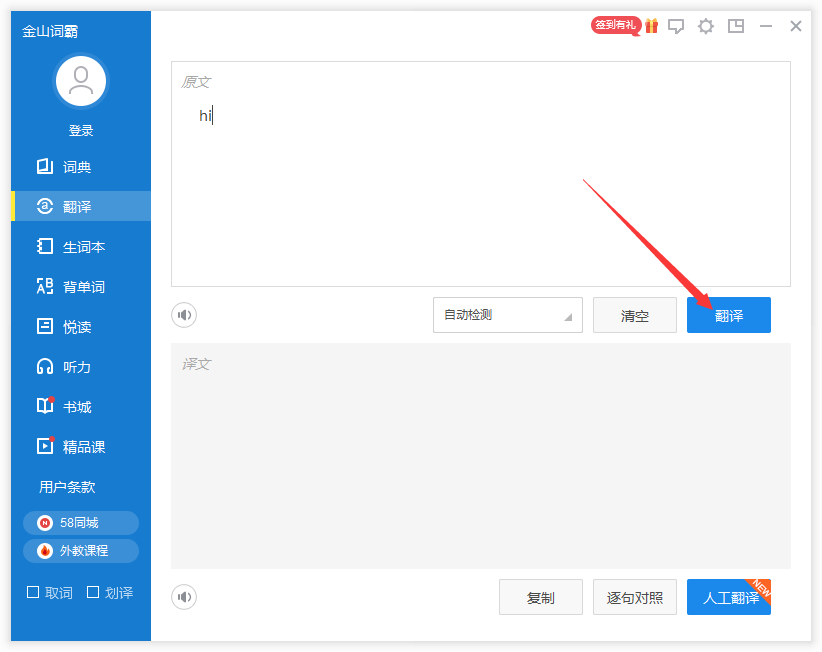Image resolution: width=822 pixels, height=652 pixels.
Task: Open the feedback message icon
Action: coord(676,26)
